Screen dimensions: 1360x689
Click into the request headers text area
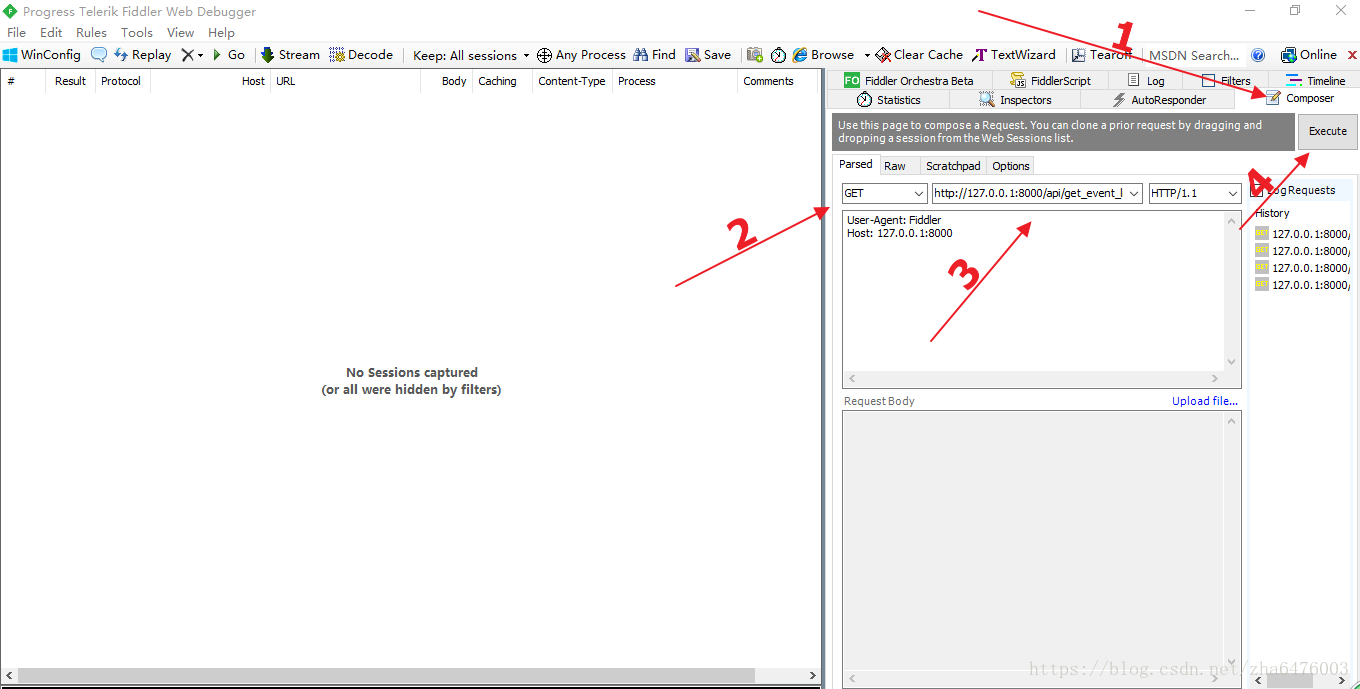point(1033,290)
